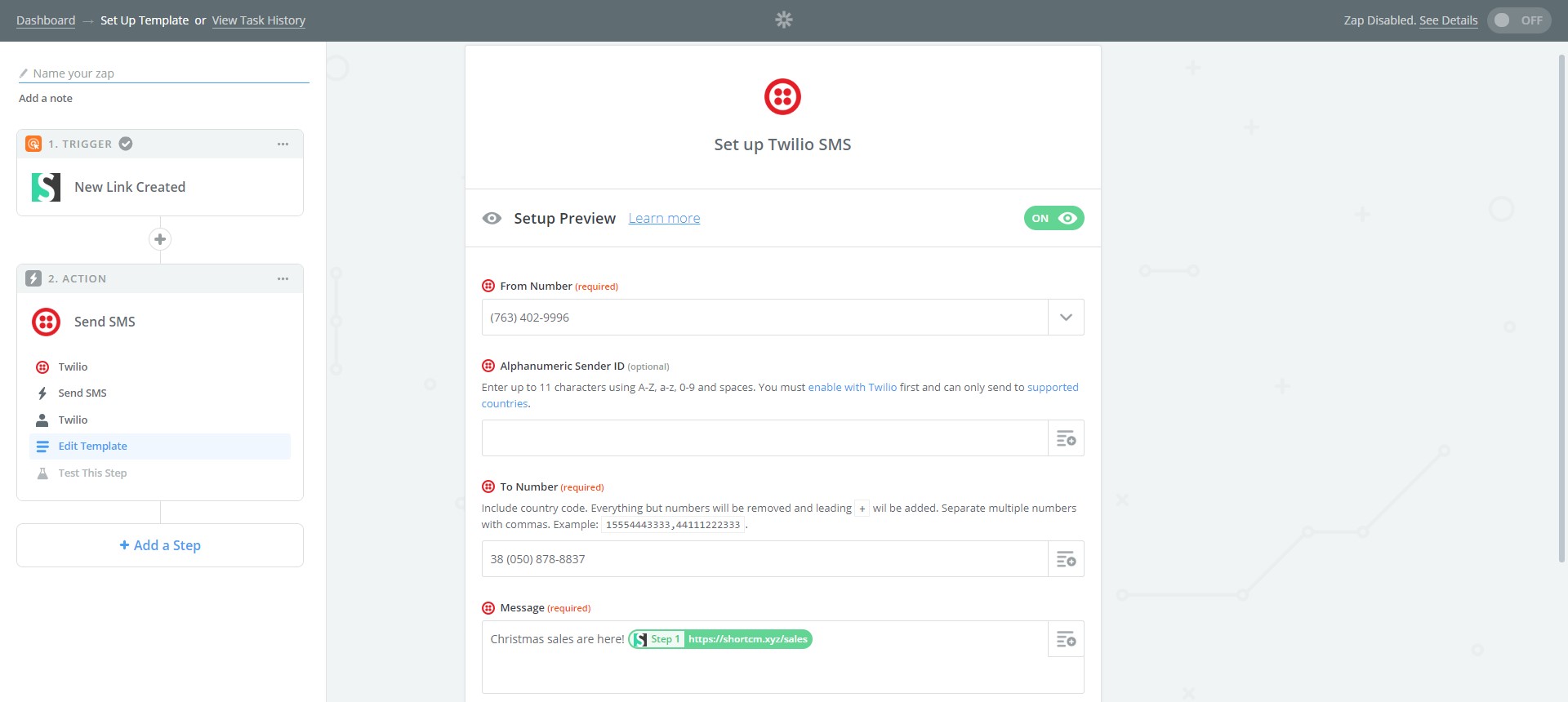Open the From Number dropdown
The width and height of the screenshot is (1568, 702).
[1065, 317]
